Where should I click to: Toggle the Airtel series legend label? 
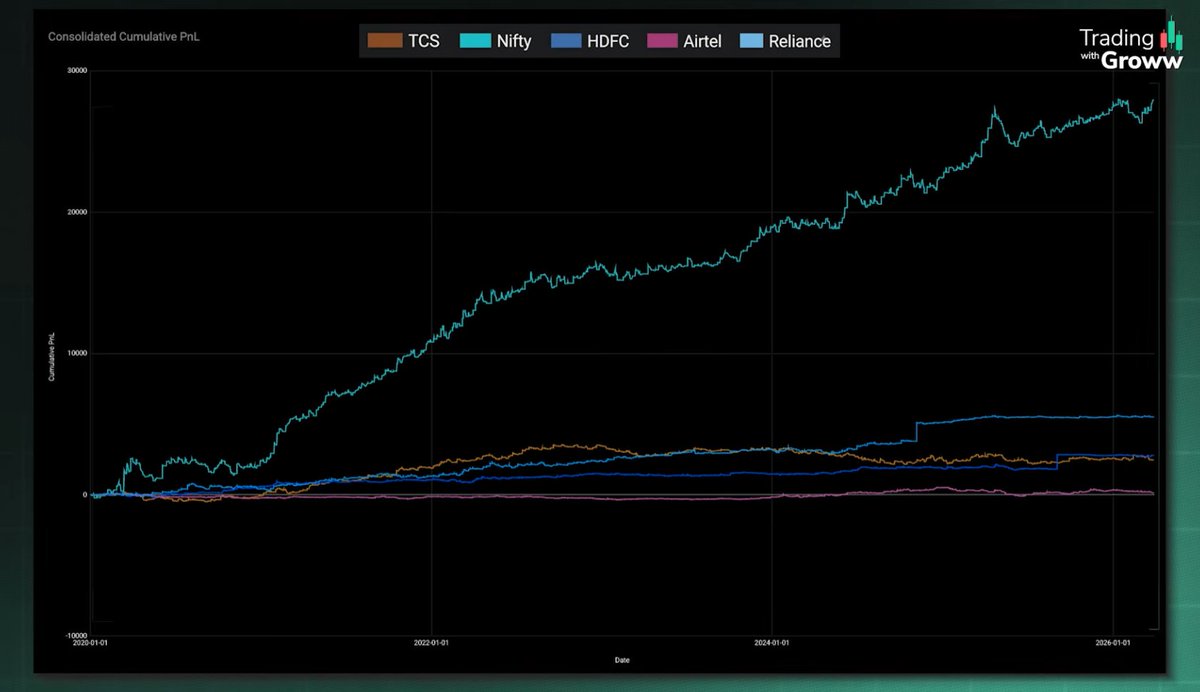click(703, 41)
